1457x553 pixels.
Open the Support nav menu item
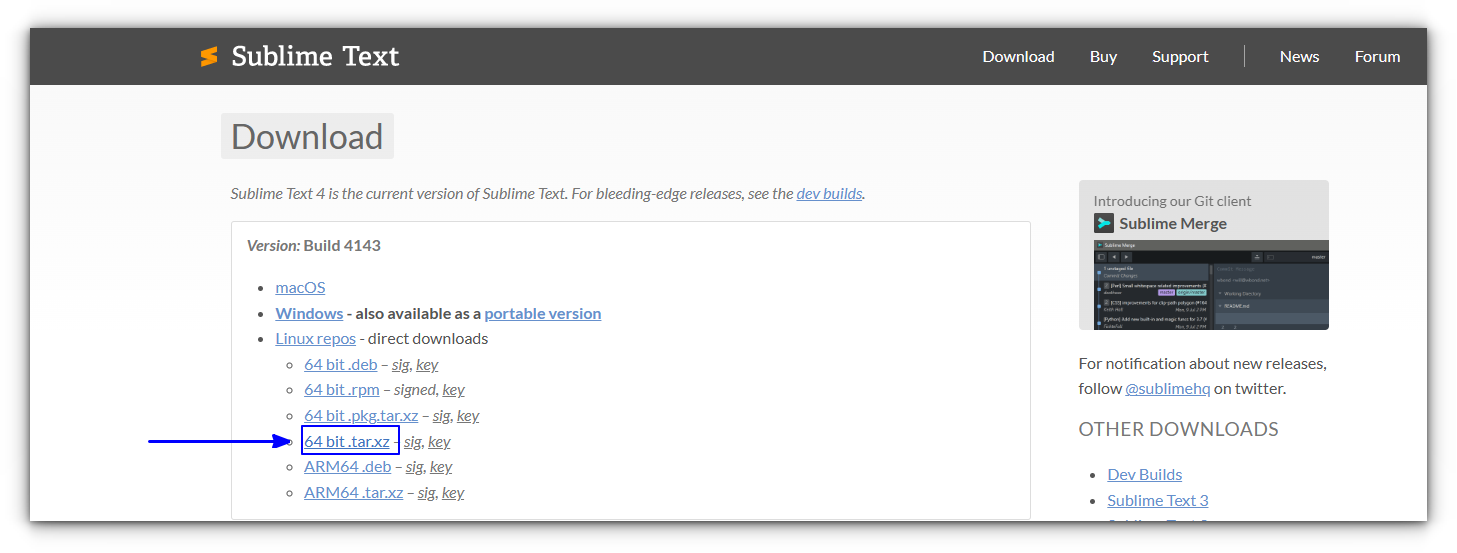click(1180, 57)
